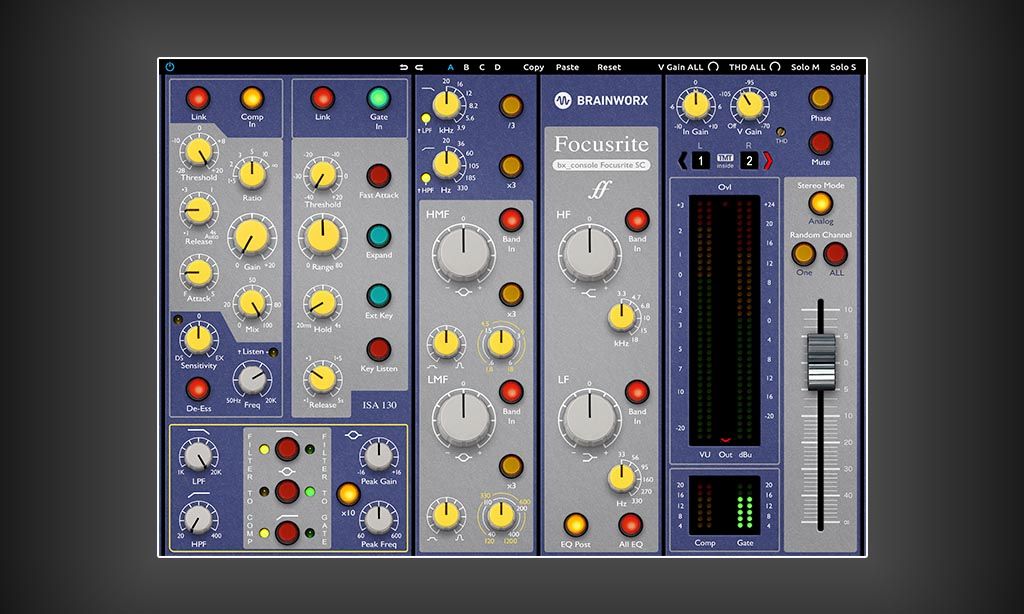Click the gate Range knob
The width and height of the screenshot is (1024, 614).
coord(323,237)
